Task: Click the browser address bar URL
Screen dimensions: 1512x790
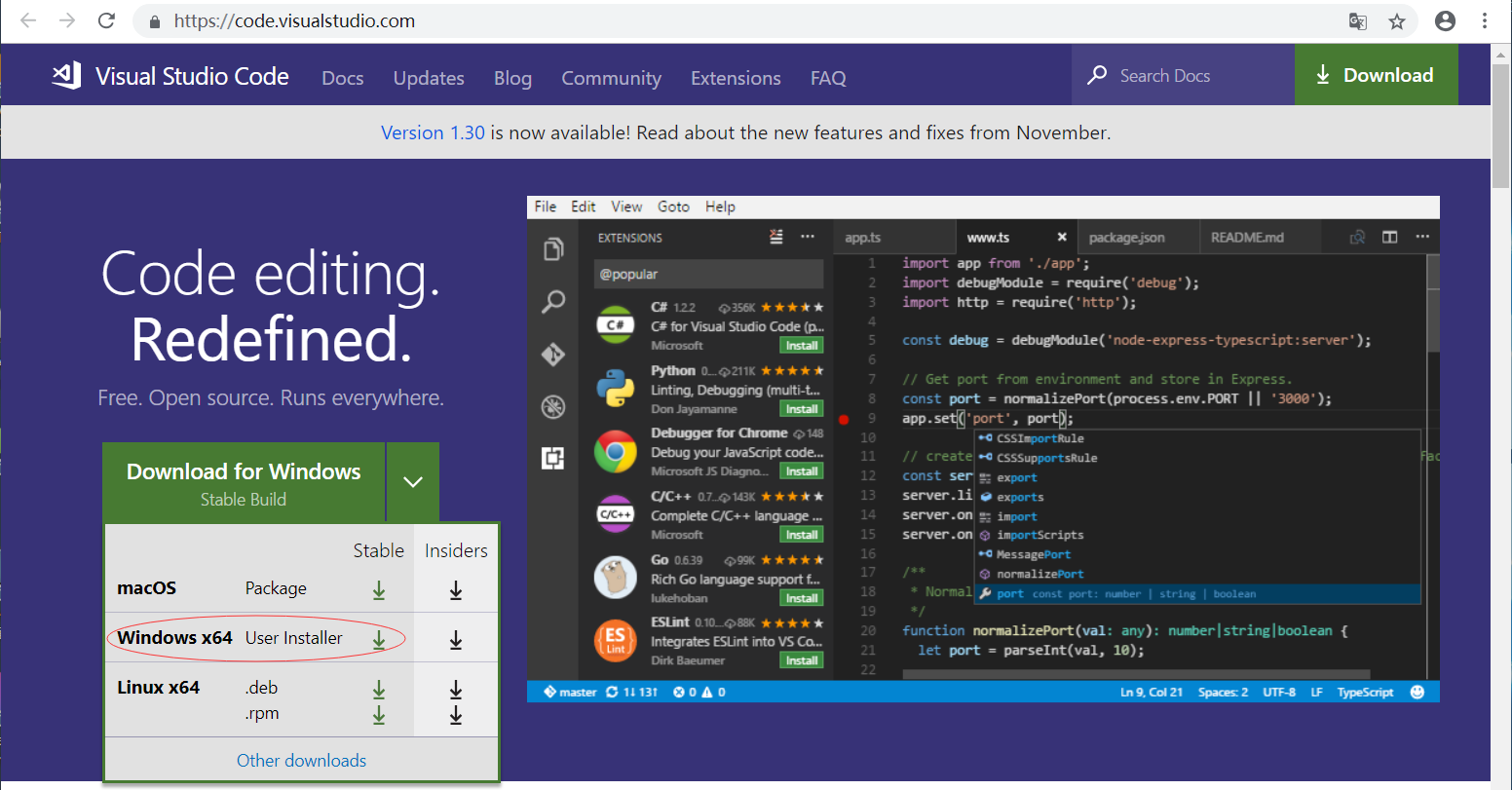Action: 294,21
